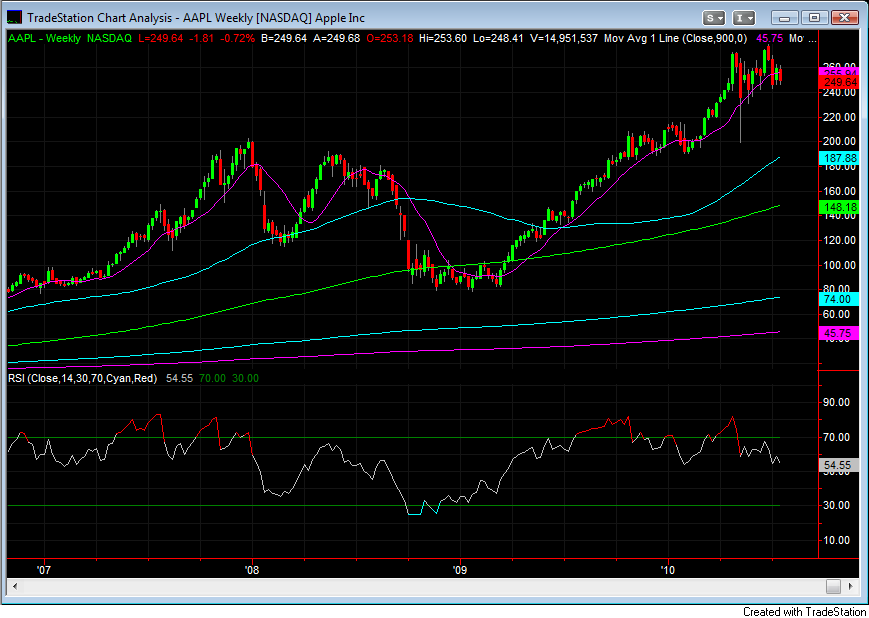
Task: Click the open value 'O=253.18'
Action: coord(390,38)
